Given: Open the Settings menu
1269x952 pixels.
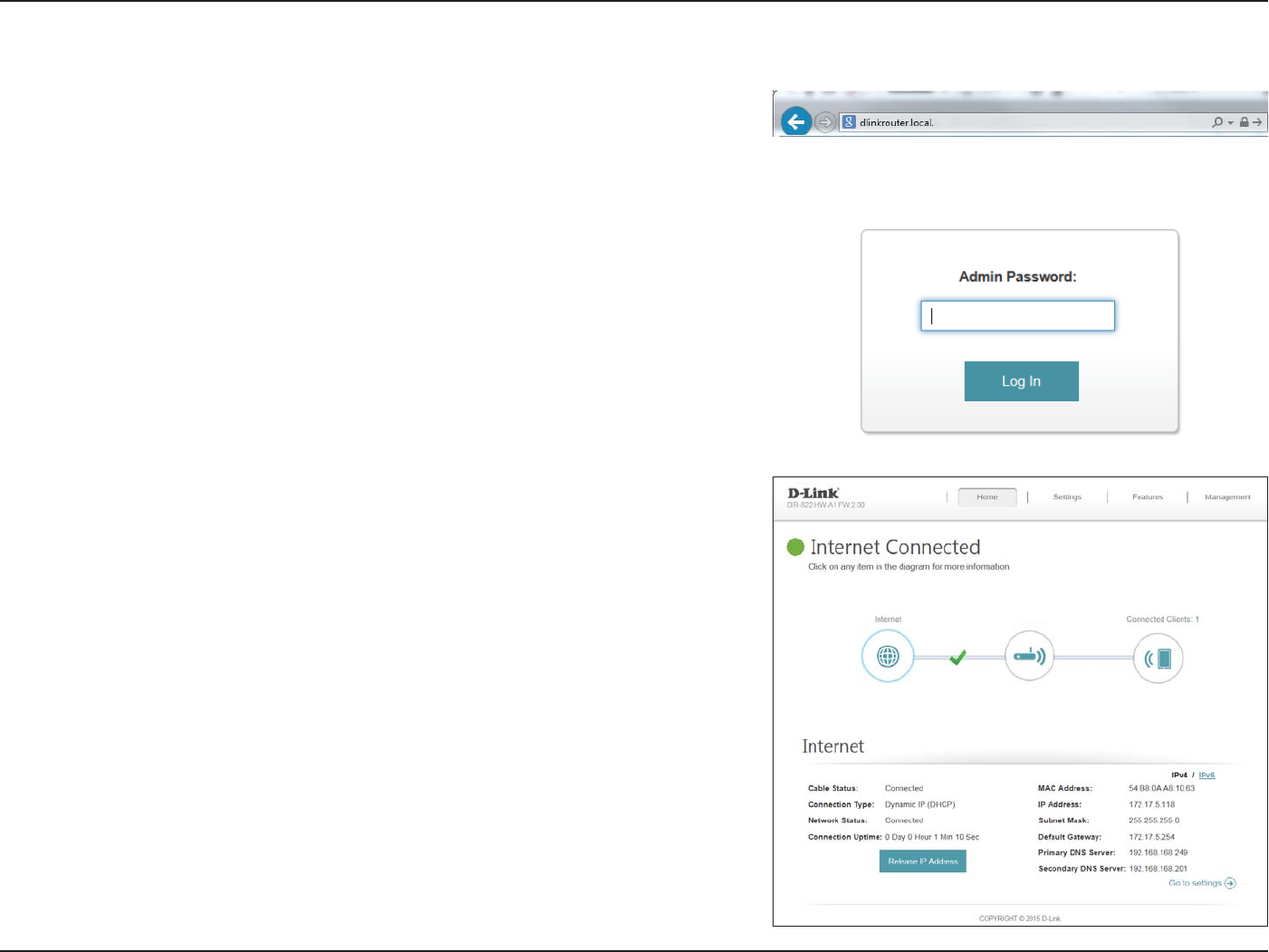Looking at the screenshot, I should (x=1067, y=497).
